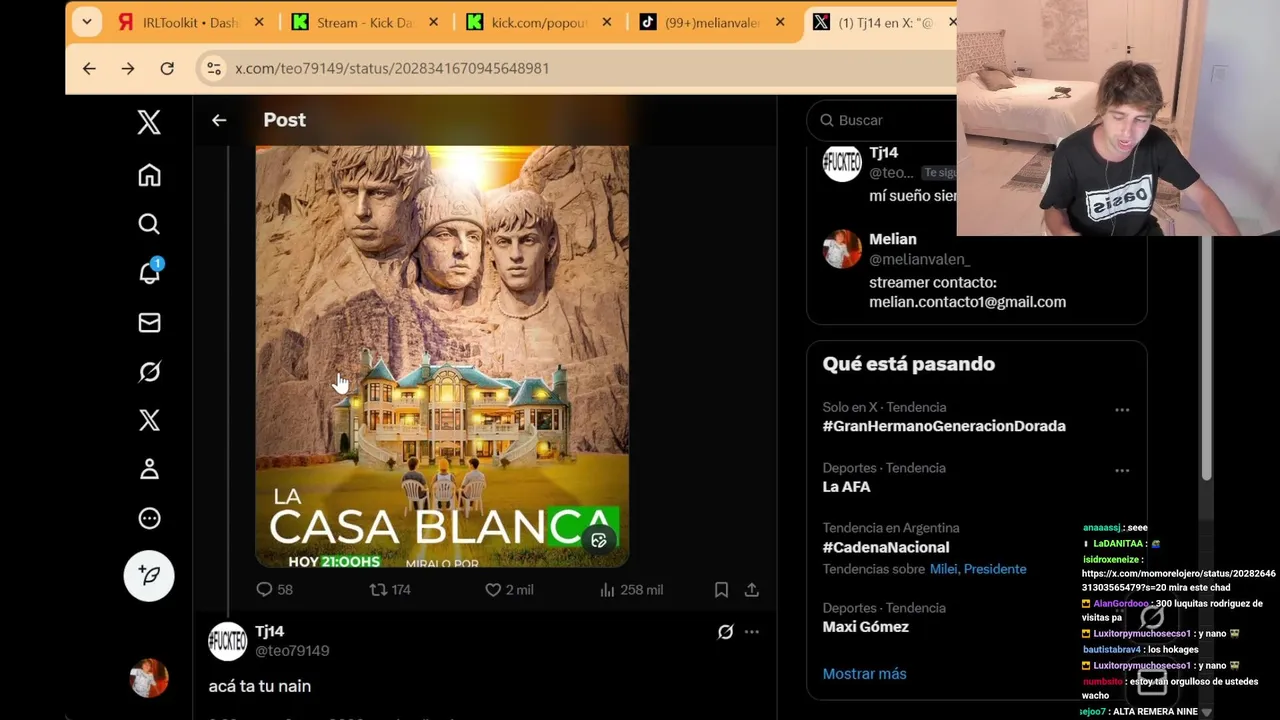Open Melian profile in relevant people
1280x720 pixels.
893,239
